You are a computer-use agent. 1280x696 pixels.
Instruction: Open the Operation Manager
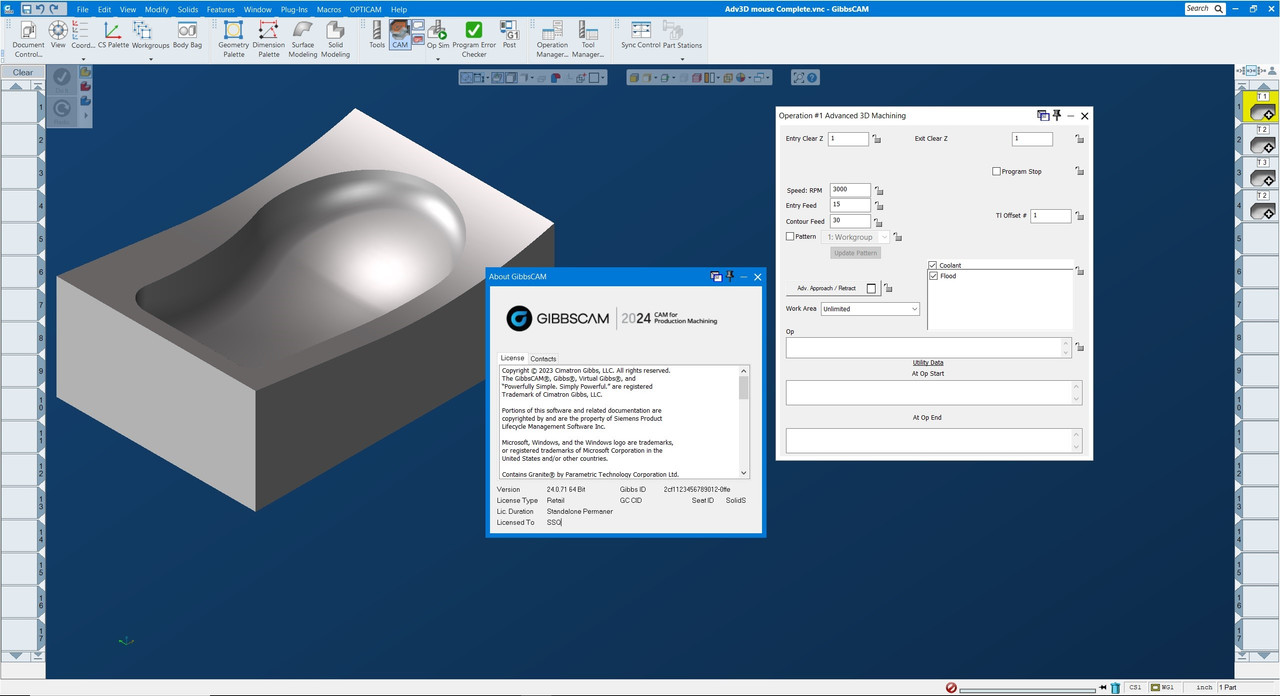[x=552, y=39]
